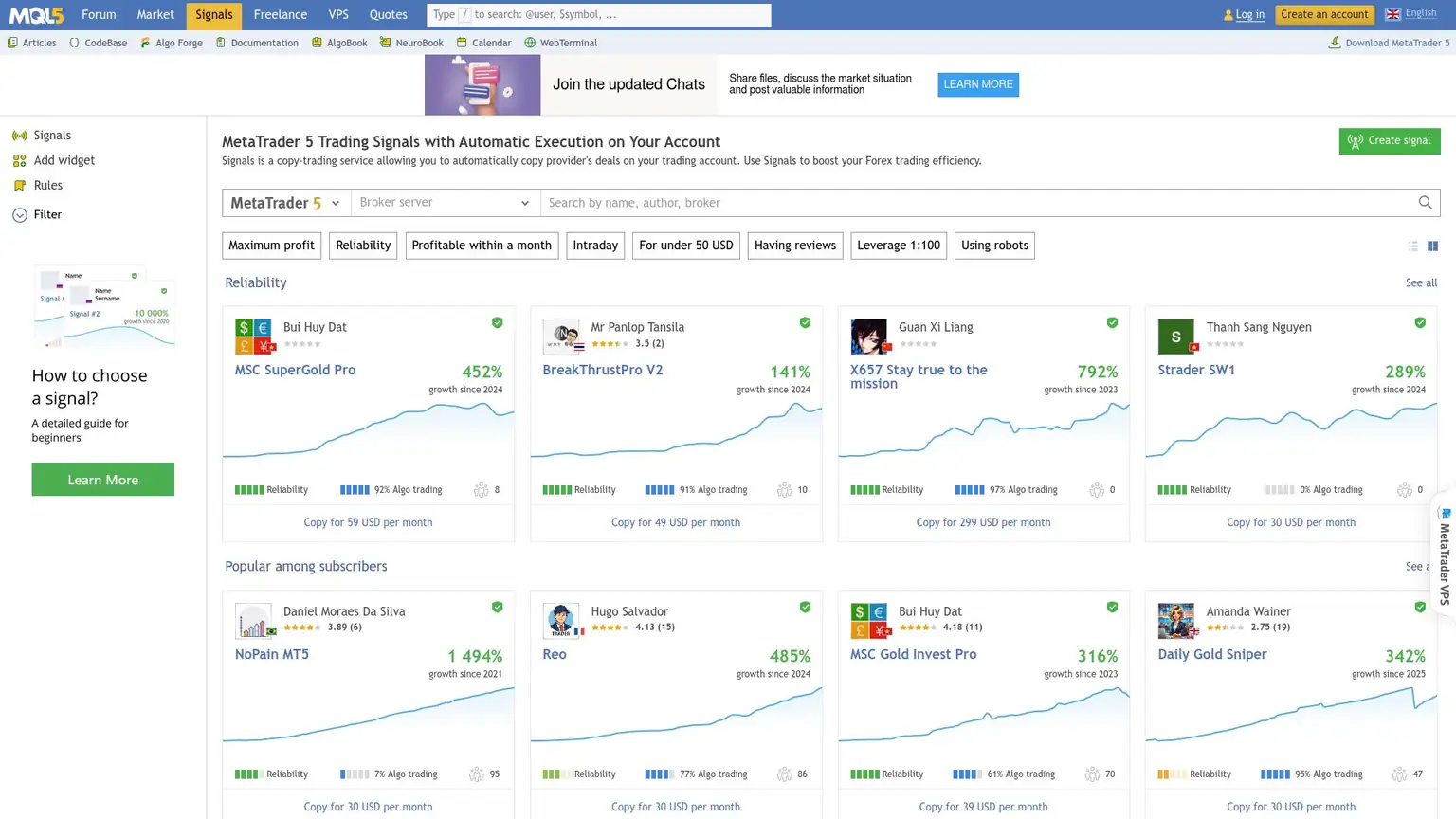
Task: Click the Log in user icon
Action: tap(1228, 15)
